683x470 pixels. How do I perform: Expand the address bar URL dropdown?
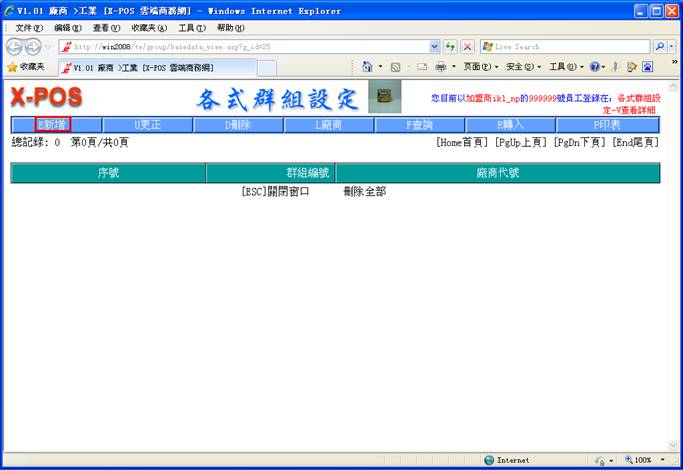pyautogui.click(x=435, y=47)
